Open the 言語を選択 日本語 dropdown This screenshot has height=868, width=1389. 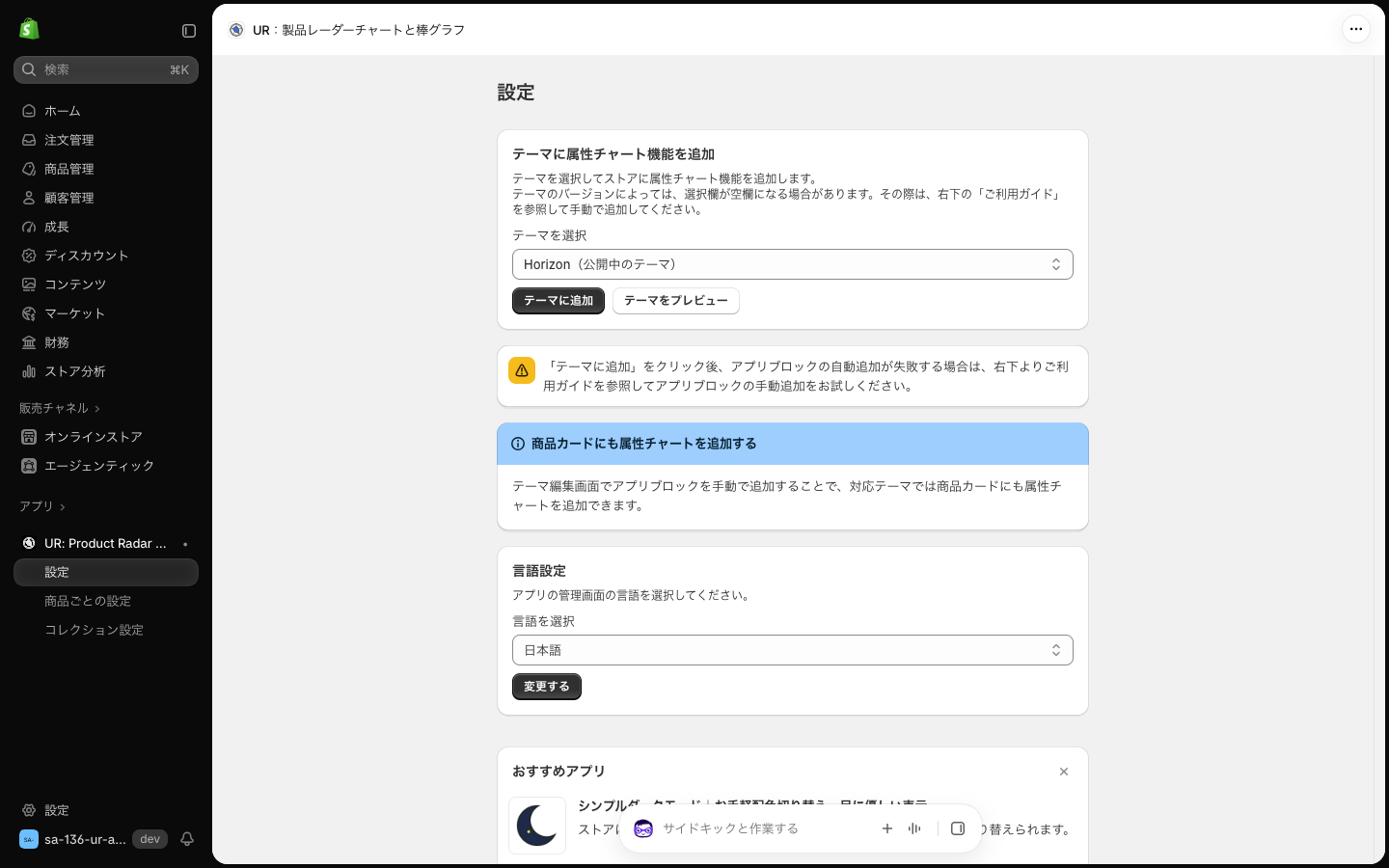(x=793, y=650)
